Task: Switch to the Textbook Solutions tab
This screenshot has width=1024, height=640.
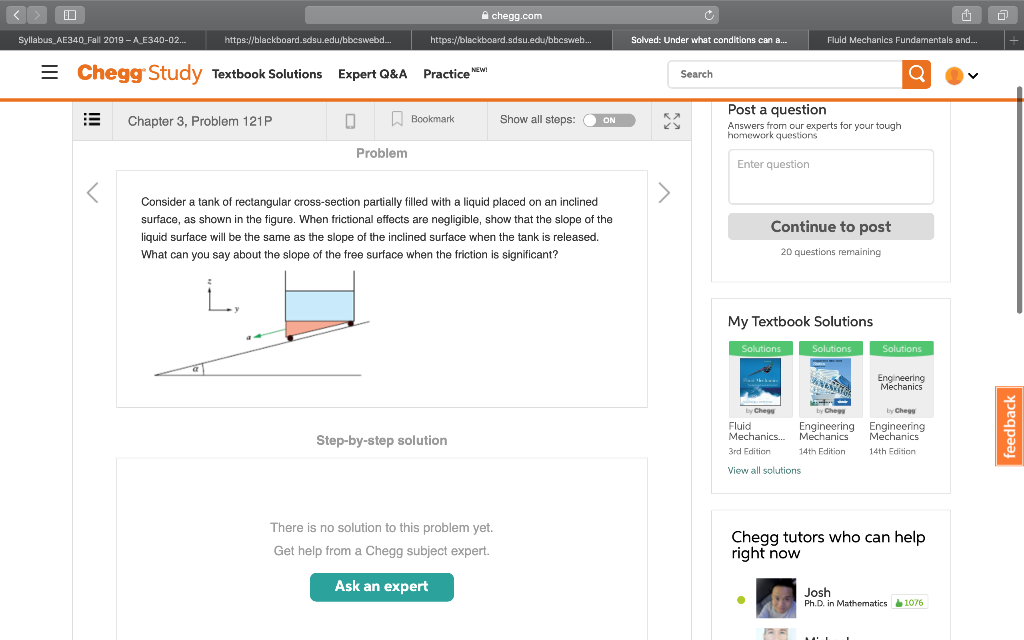Action: 267,74
